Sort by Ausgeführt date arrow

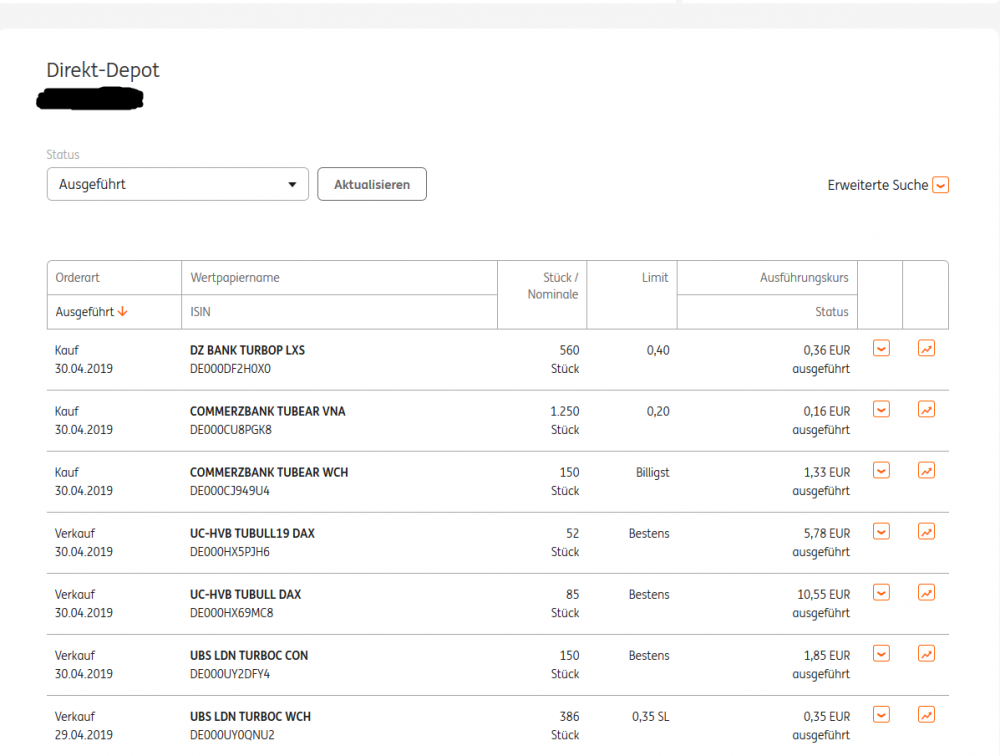click(123, 312)
